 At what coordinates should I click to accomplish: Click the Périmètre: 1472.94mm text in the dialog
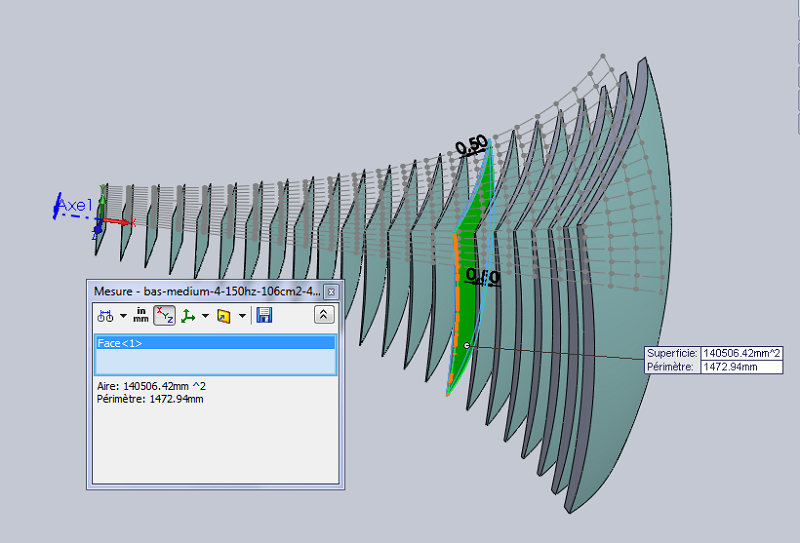coord(150,399)
